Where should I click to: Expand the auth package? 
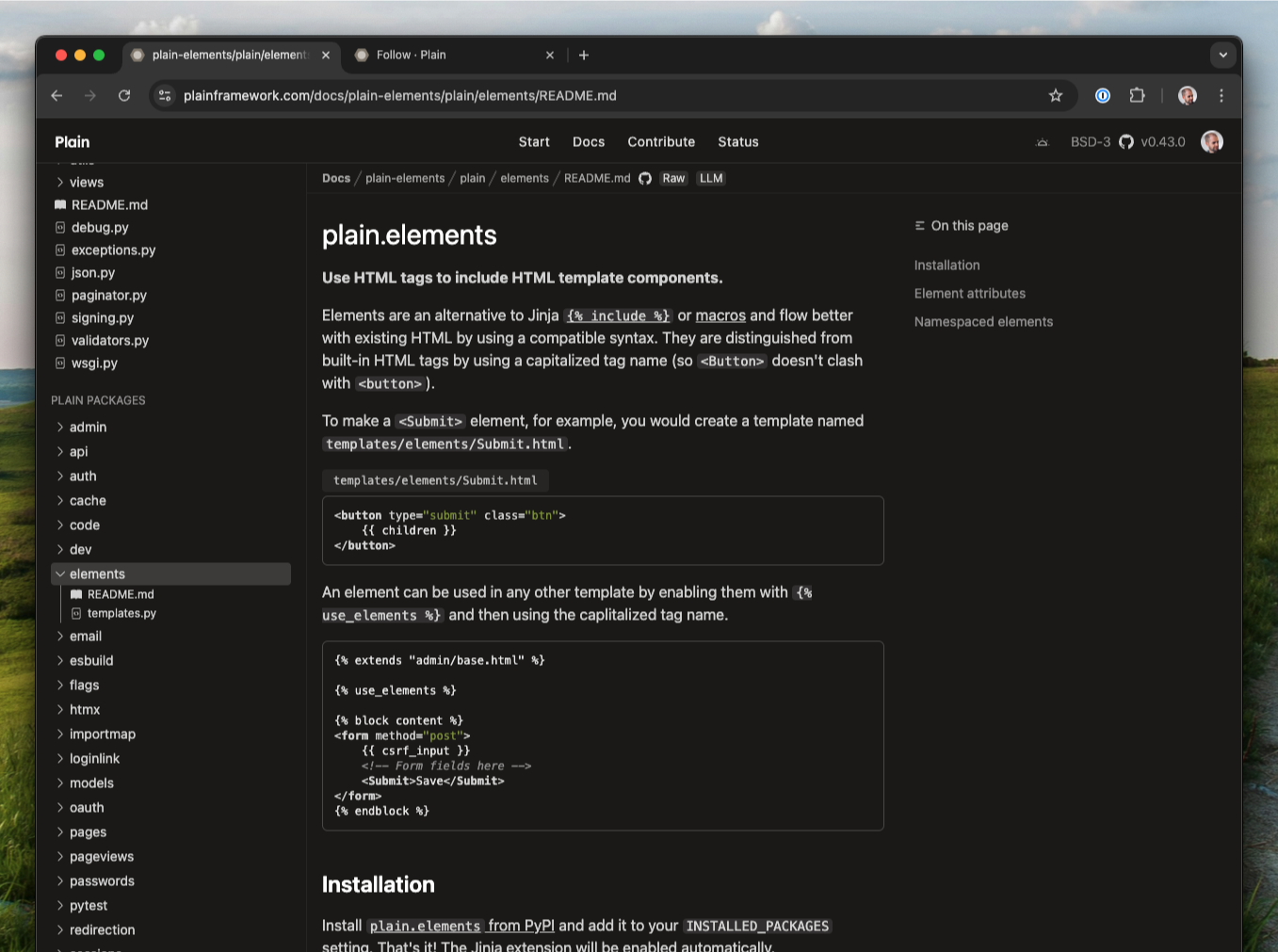[x=83, y=476]
